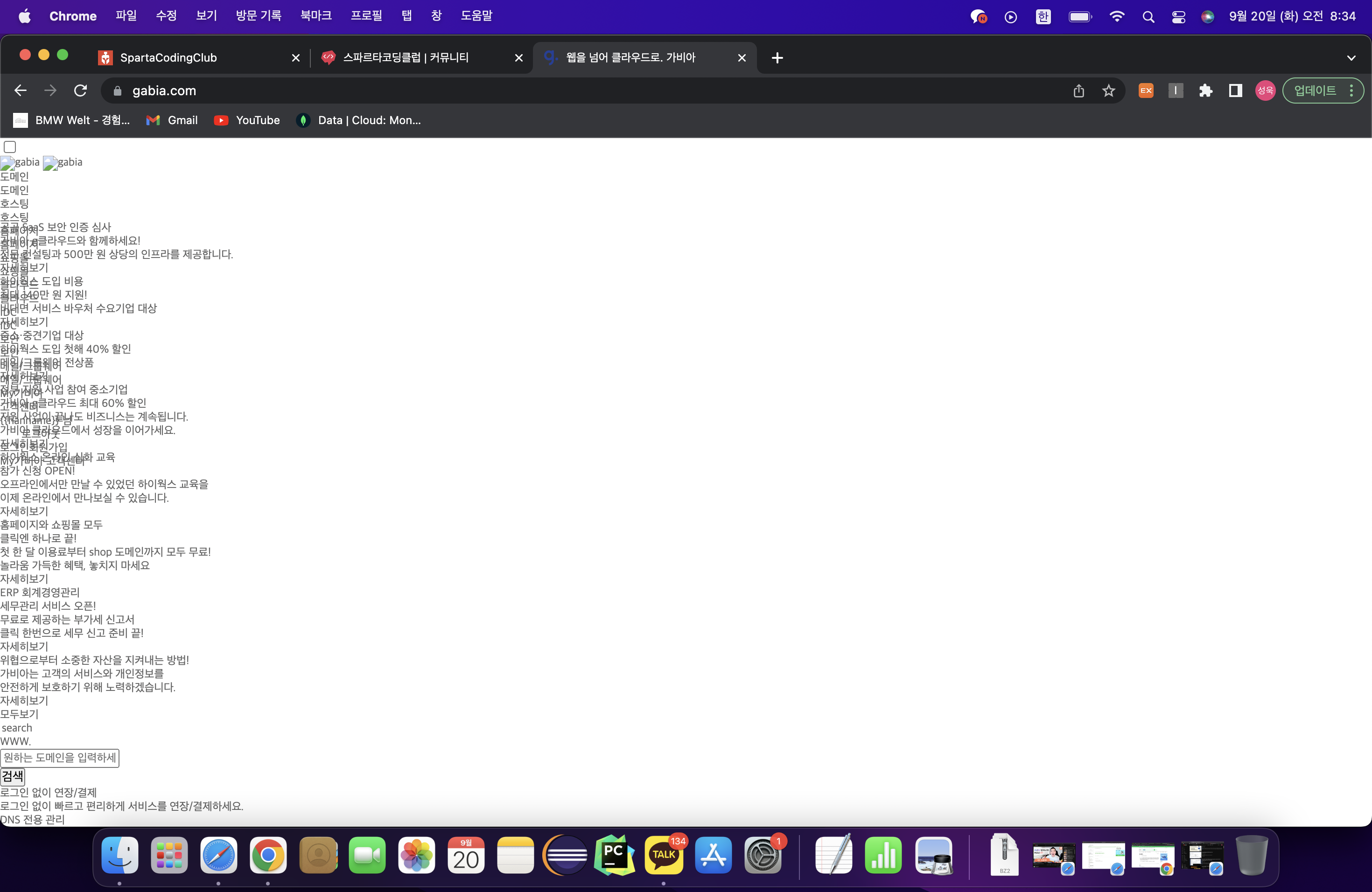Expand the tab search chevron
This screenshot has height=892, width=1372.
pos(1351,58)
